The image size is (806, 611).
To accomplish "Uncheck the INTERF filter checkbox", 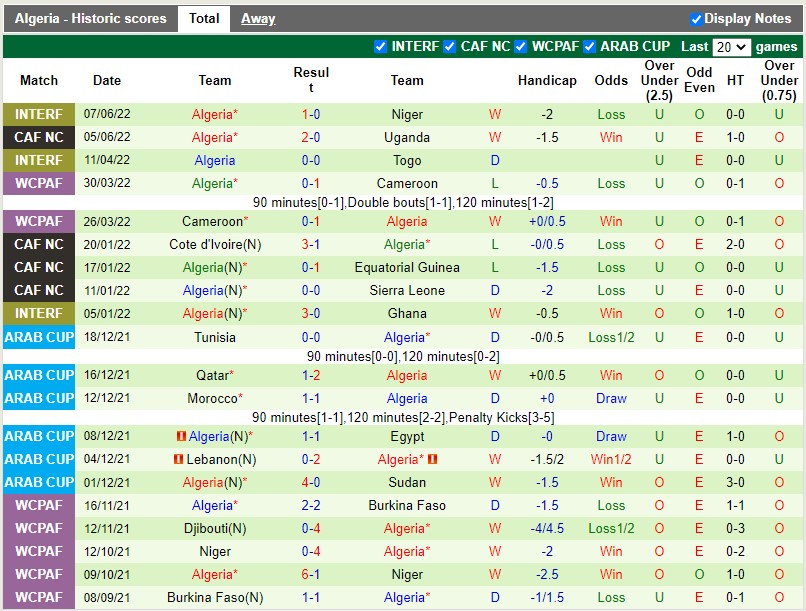I will 380,47.
